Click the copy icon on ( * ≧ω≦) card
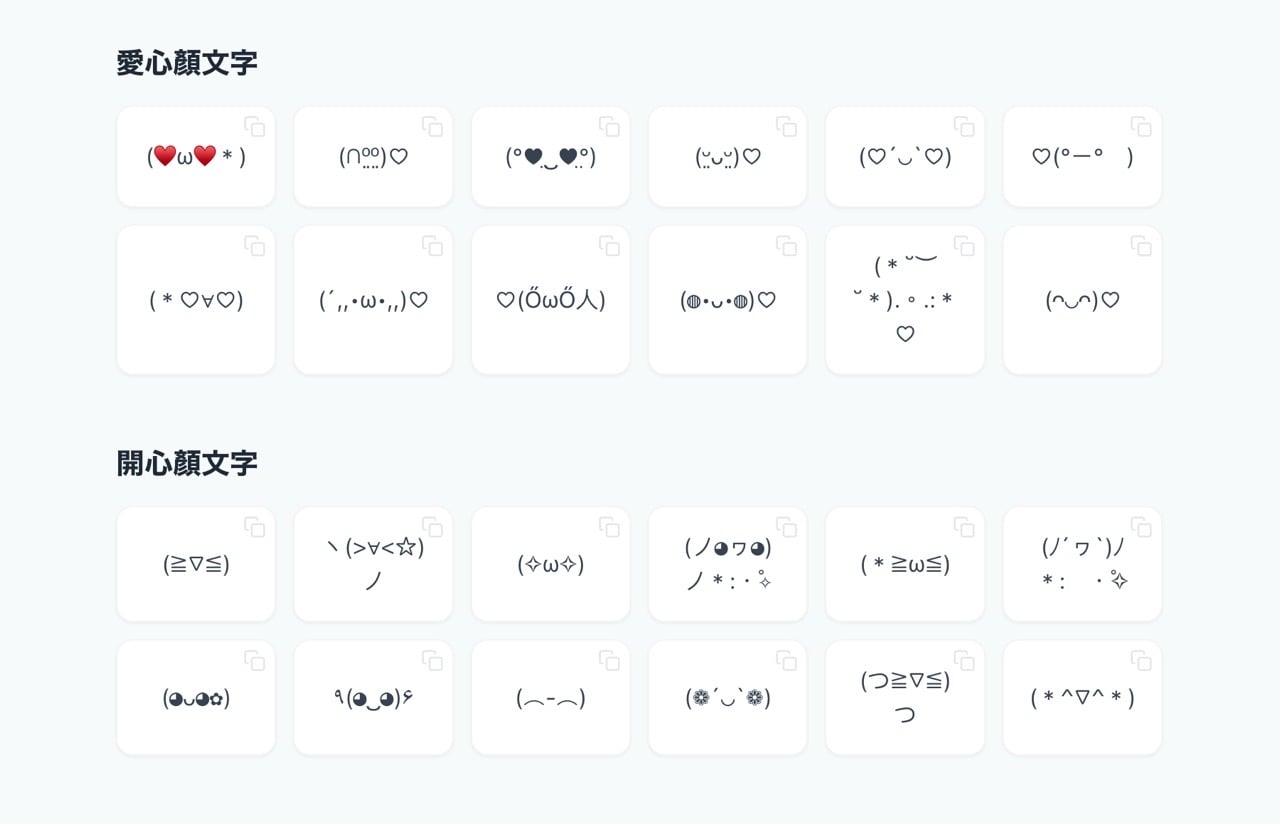This screenshot has width=1280, height=824. (964, 528)
